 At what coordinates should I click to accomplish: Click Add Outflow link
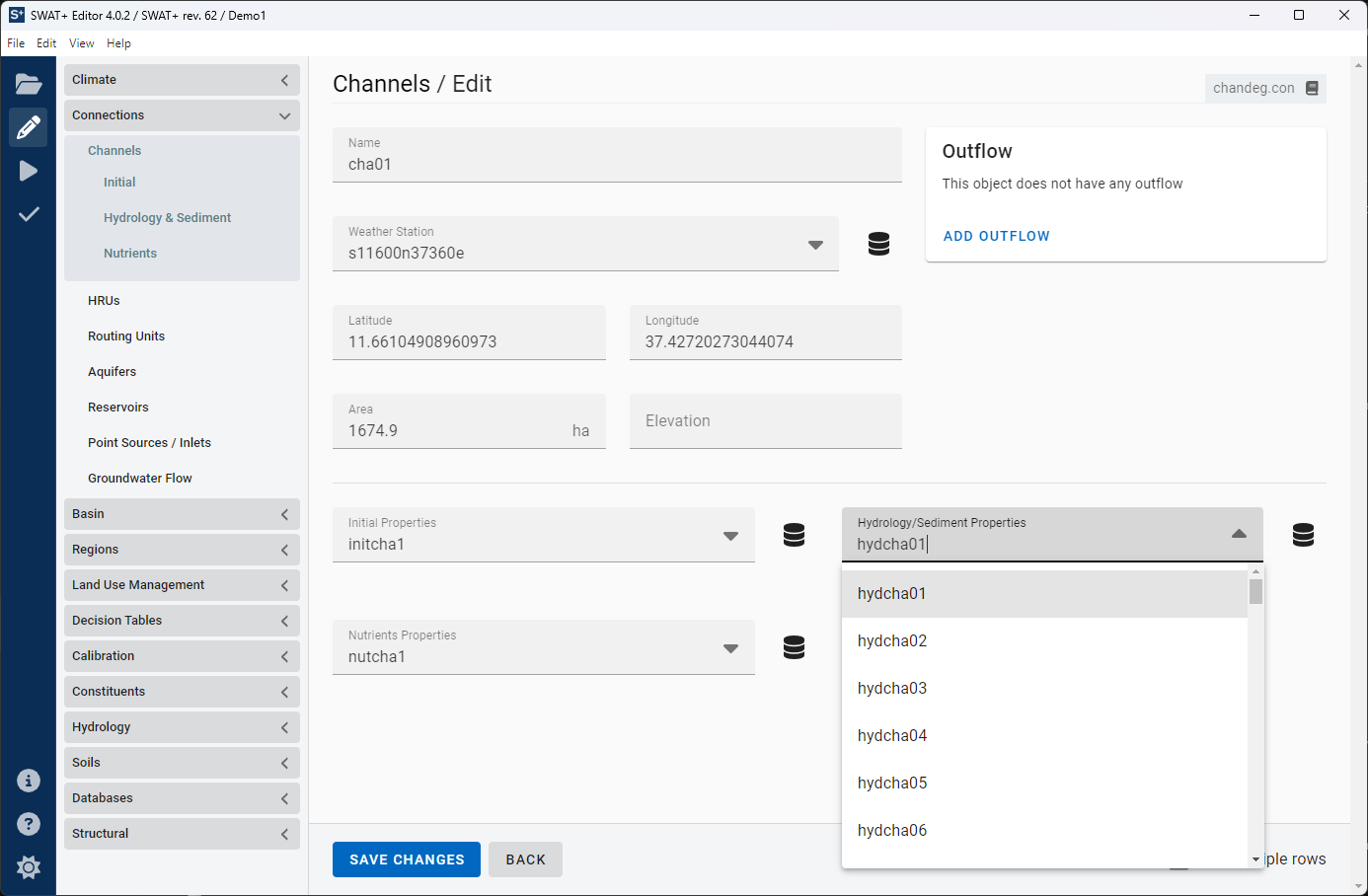997,236
